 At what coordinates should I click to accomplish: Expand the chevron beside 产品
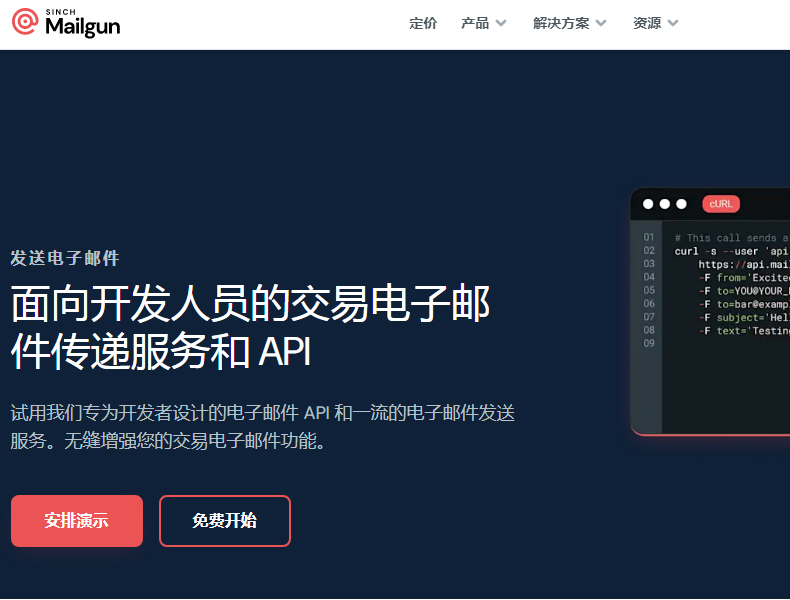(x=501, y=23)
